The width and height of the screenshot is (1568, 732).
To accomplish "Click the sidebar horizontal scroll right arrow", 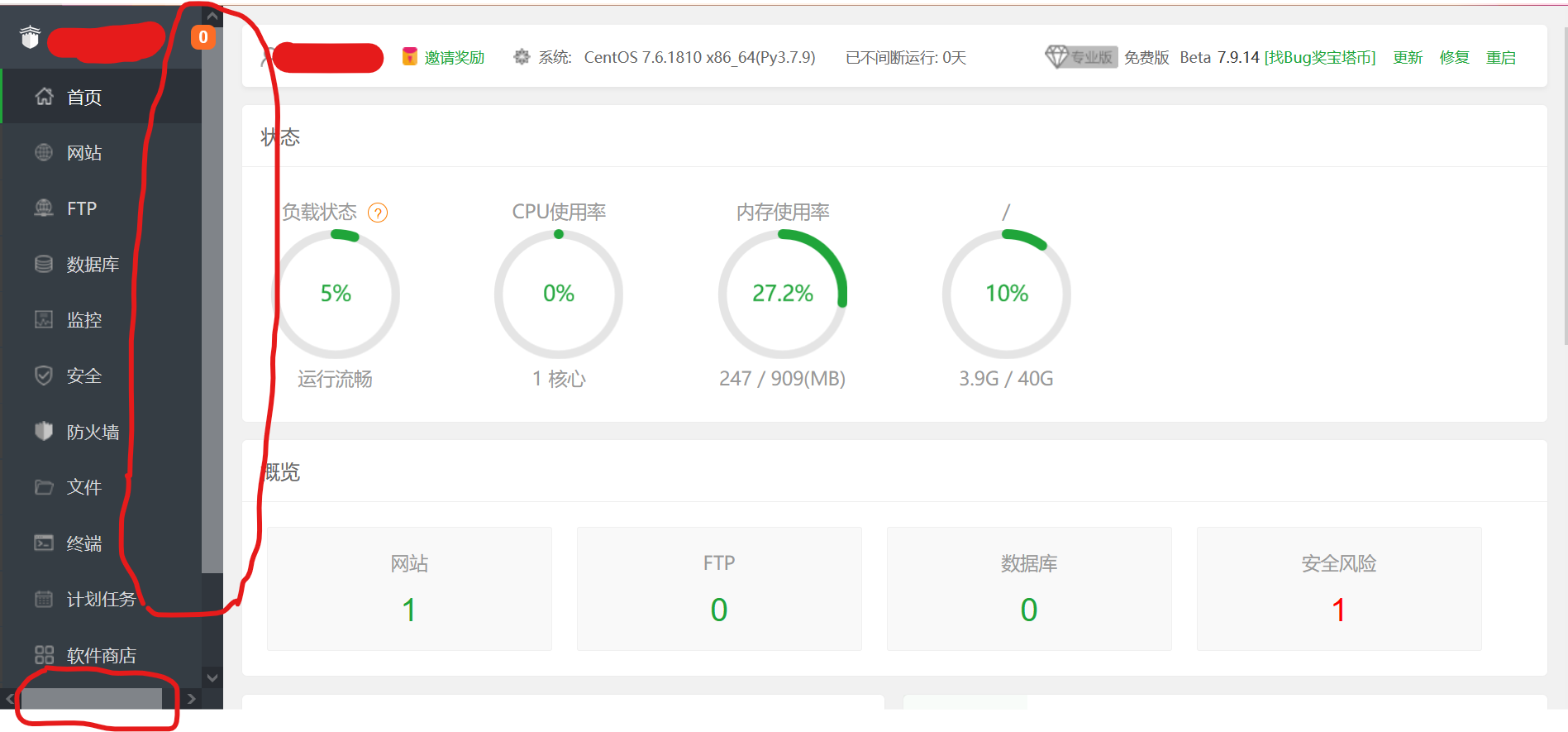I will (x=191, y=699).
